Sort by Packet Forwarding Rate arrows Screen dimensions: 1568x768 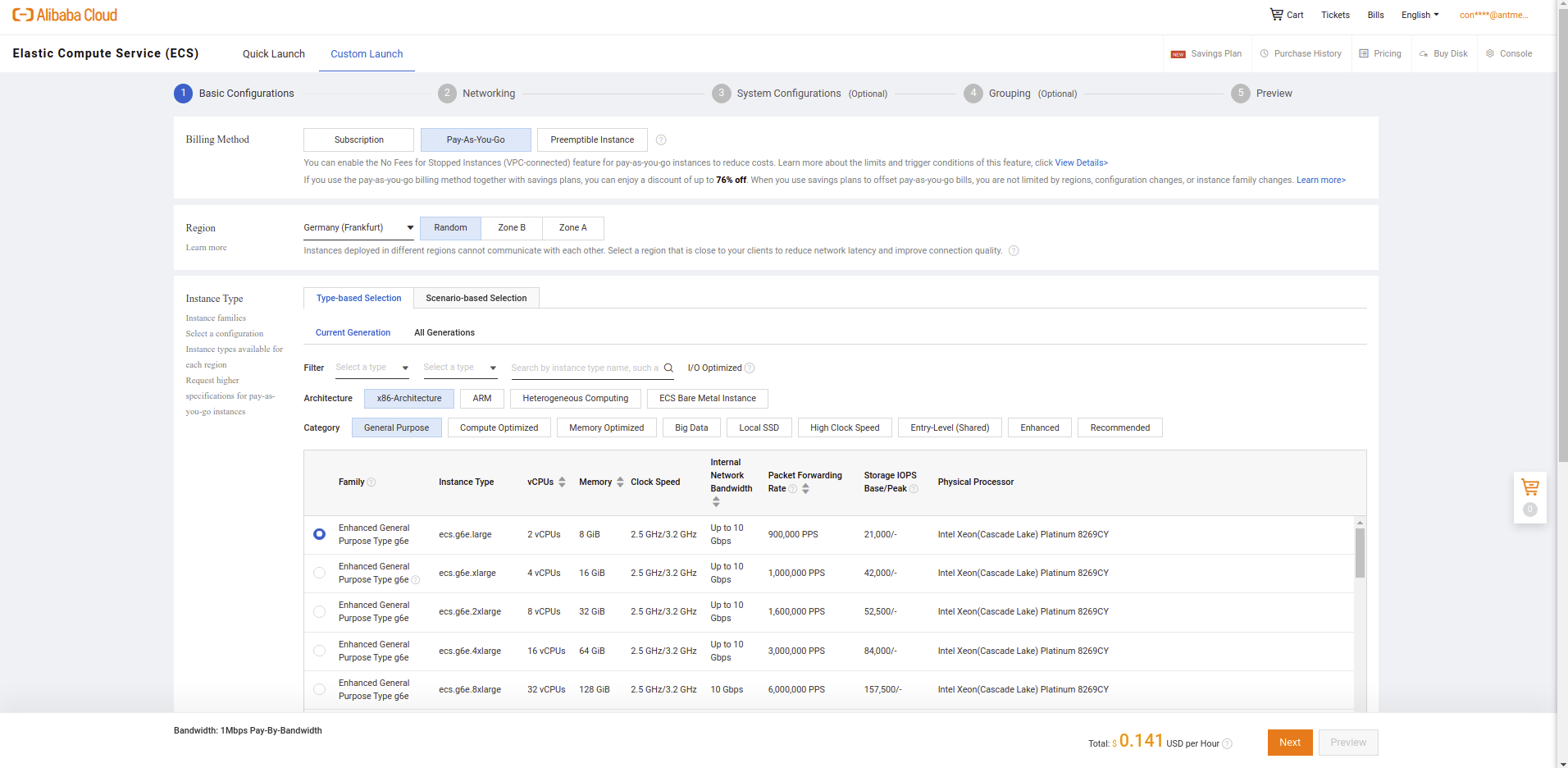(x=805, y=488)
